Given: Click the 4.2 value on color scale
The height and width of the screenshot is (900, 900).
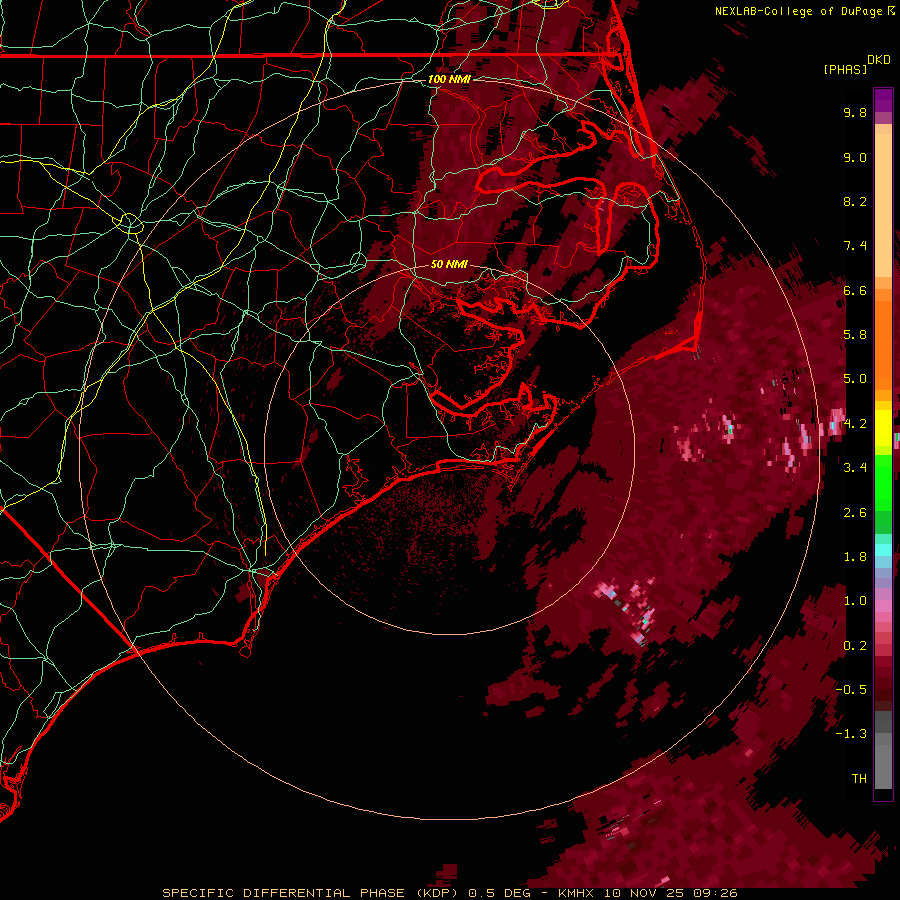Looking at the screenshot, I should [x=855, y=424].
